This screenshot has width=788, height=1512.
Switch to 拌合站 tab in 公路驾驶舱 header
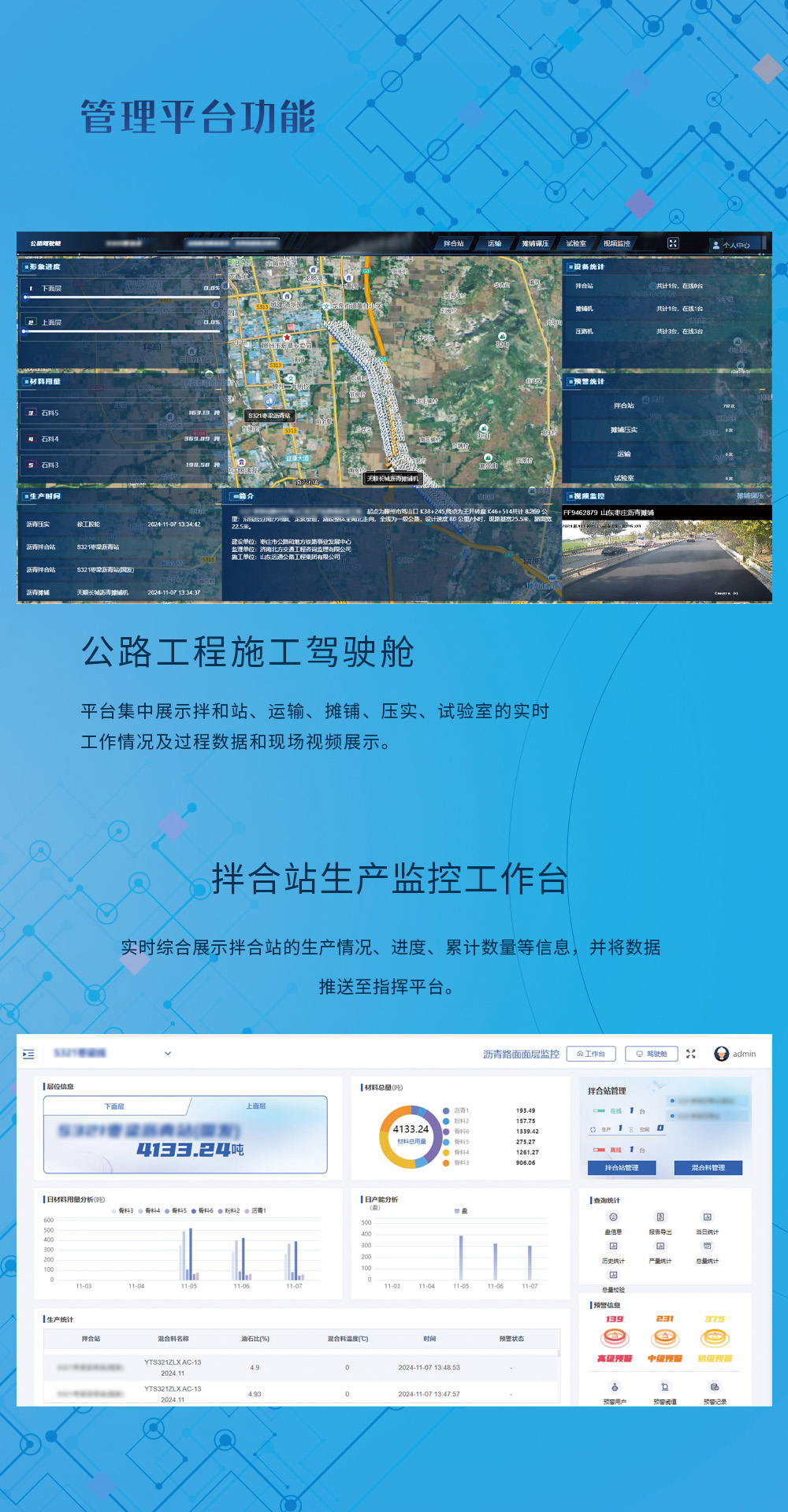coord(454,243)
